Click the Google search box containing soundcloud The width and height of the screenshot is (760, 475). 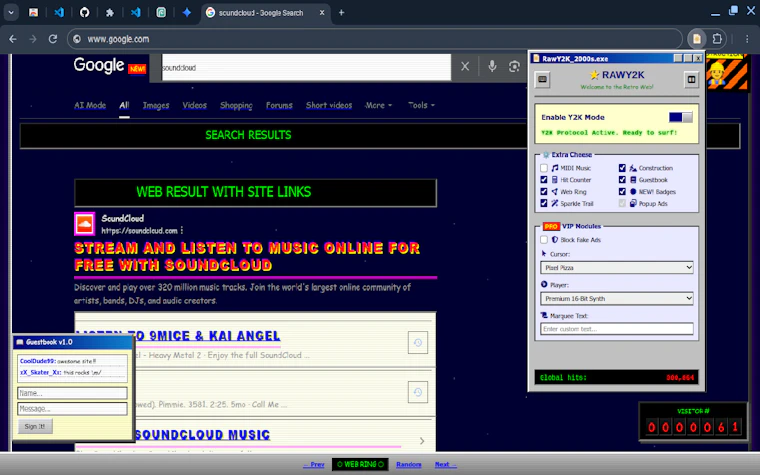306,67
